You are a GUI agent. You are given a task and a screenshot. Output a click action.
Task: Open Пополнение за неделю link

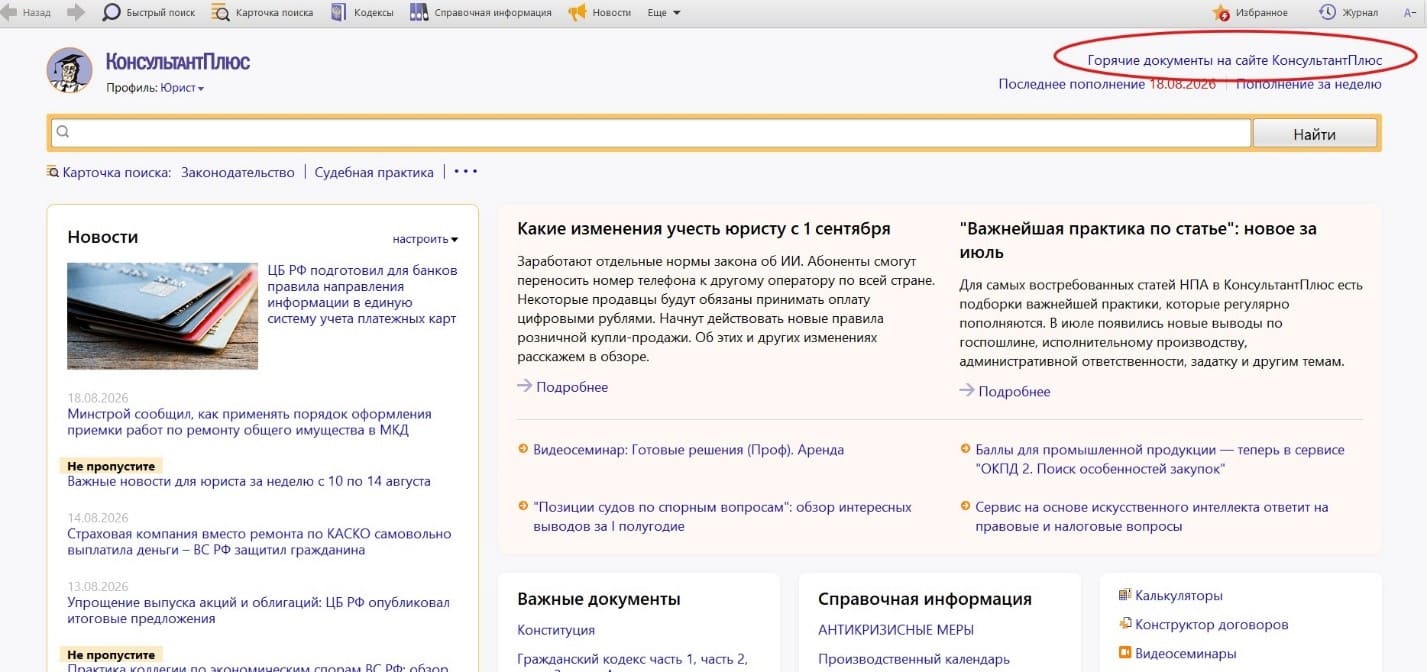click(x=1309, y=84)
